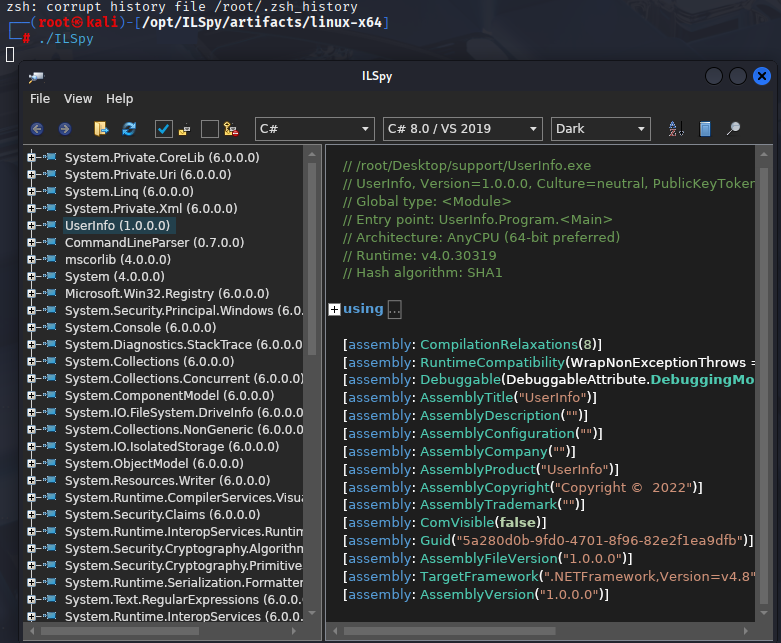
Task: Uncheck the ticked toolbar checkbox
Action: pos(163,129)
